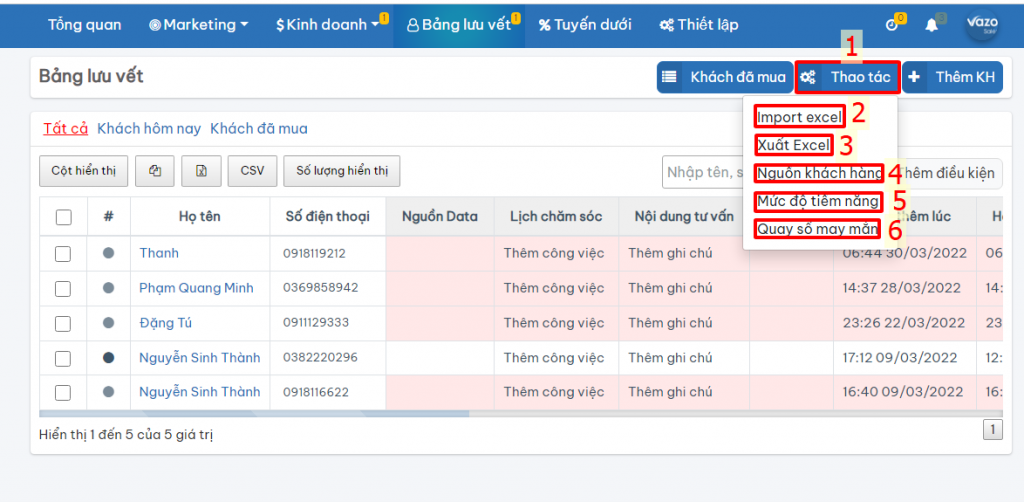Click the status dot for Đặng Tú
This screenshot has height=502, width=1024.
pyautogui.click(x=109, y=322)
